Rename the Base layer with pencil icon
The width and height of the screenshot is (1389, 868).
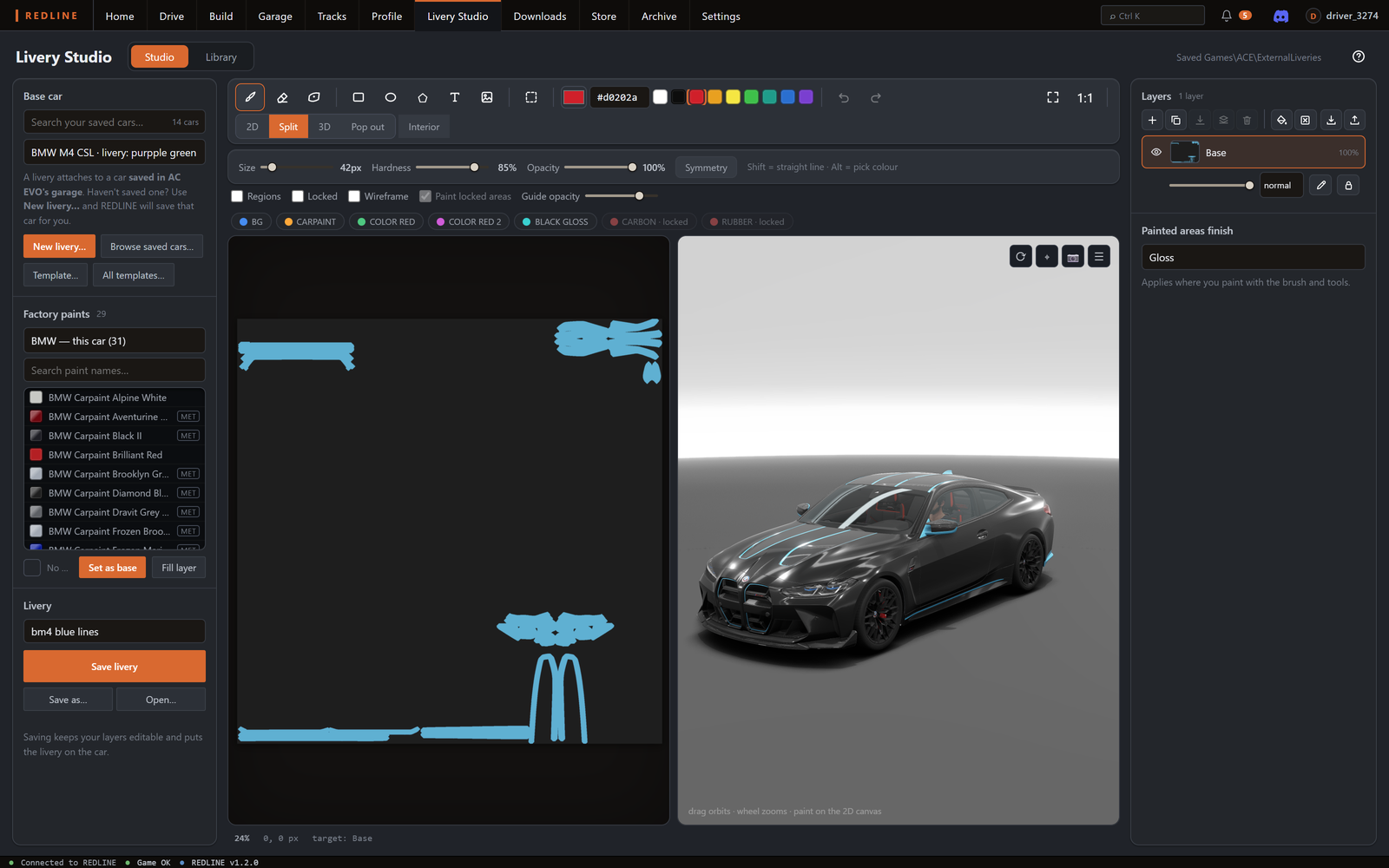click(1320, 185)
